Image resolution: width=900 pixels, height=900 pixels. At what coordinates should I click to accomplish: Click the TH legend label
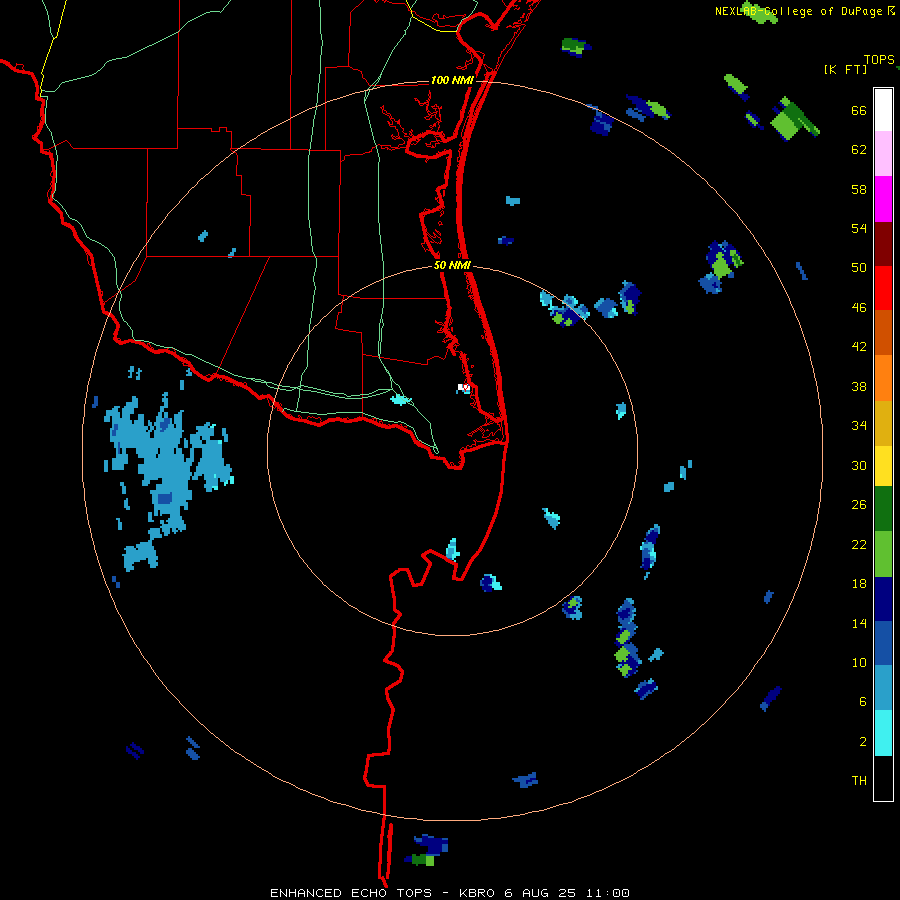859,780
